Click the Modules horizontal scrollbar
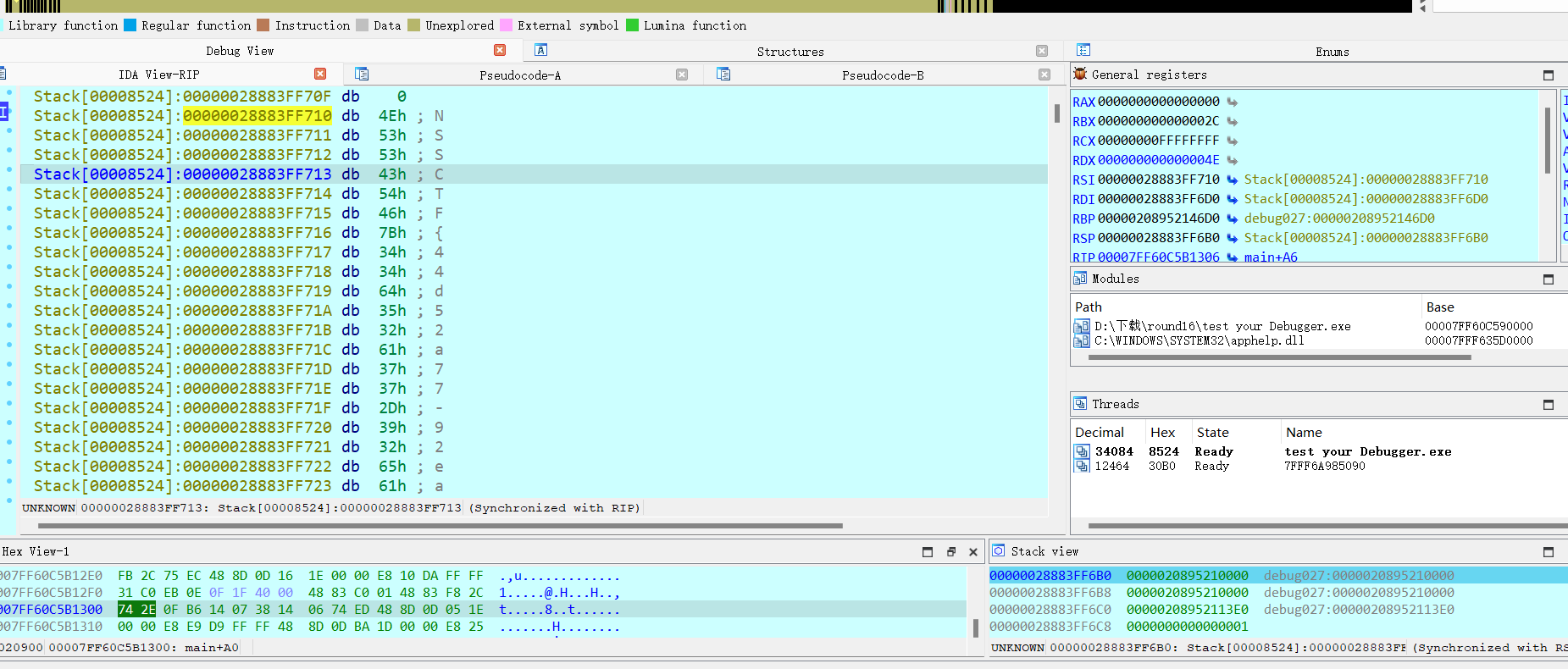 point(1279,357)
